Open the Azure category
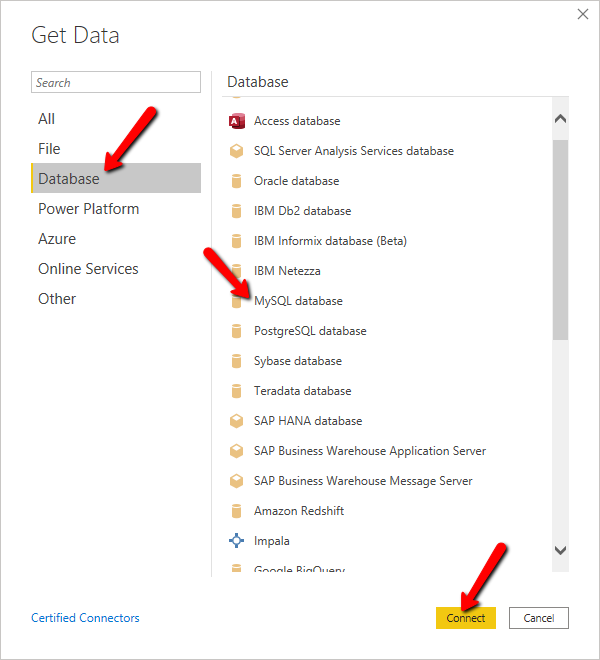 click(116, 239)
